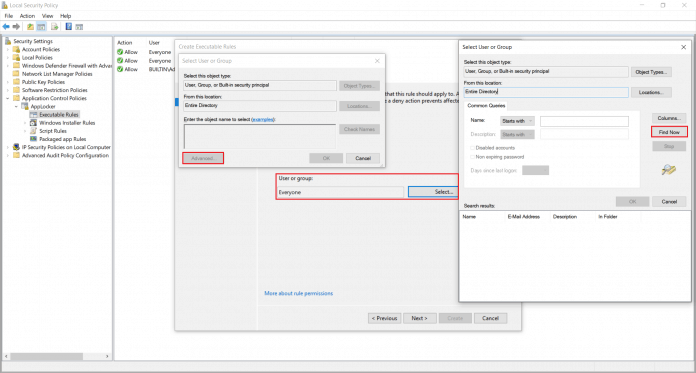Click the Export List toolbar icon
The height and width of the screenshot is (373, 696).
coord(55,27)
